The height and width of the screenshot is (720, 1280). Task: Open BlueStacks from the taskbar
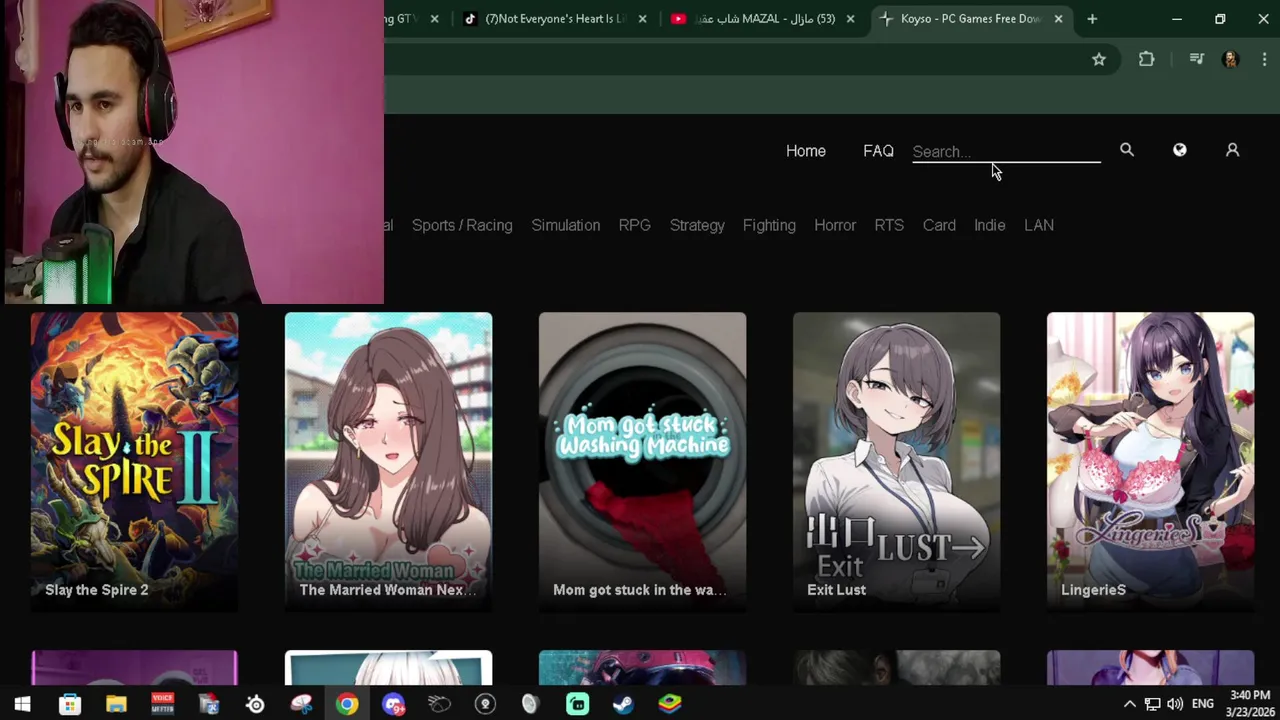669,704
